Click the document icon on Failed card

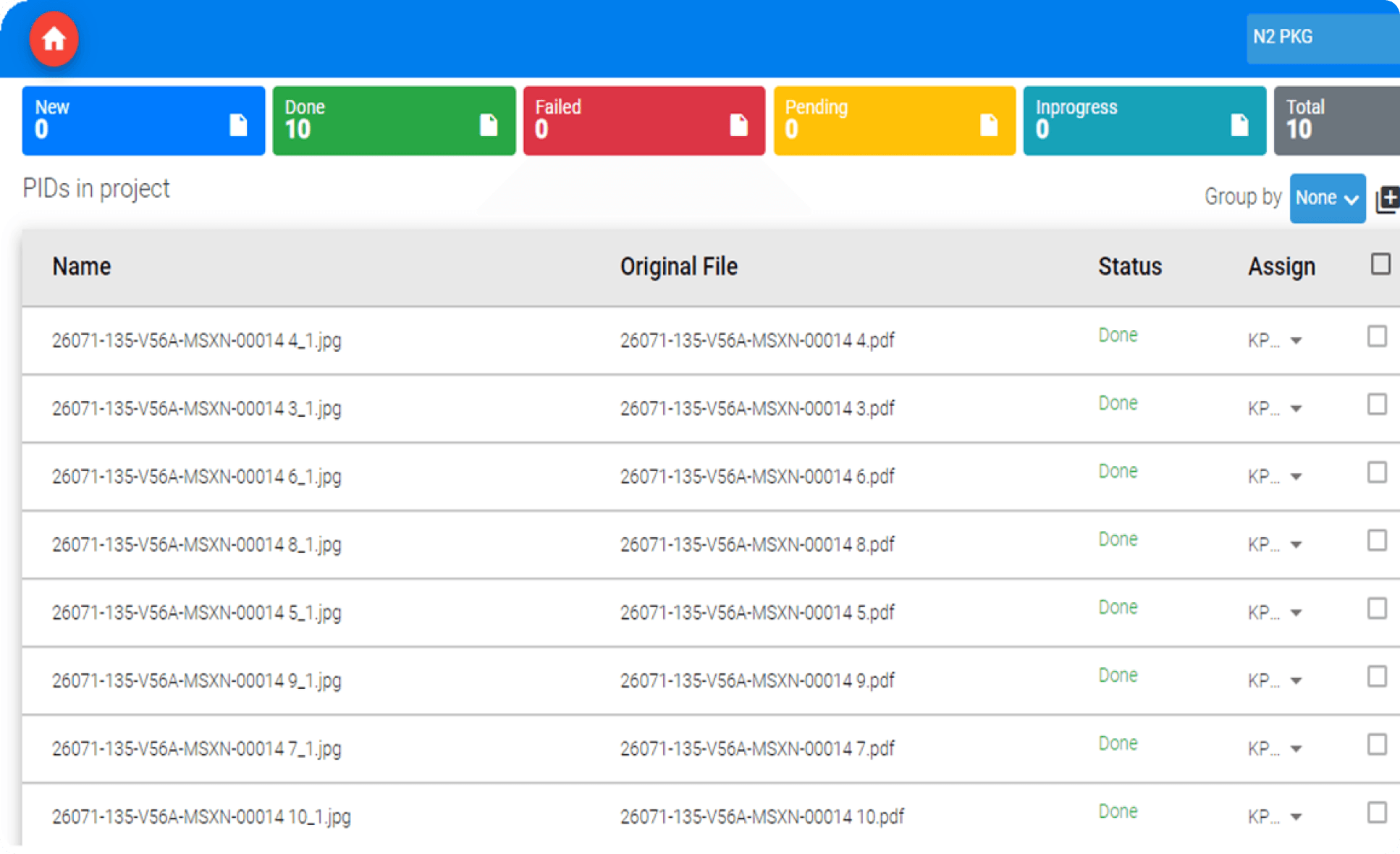[x=738, y=125]
